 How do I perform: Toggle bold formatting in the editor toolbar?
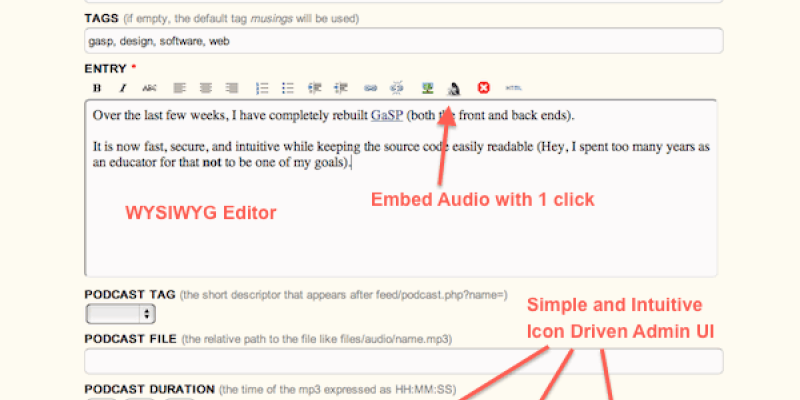point(97,88)
